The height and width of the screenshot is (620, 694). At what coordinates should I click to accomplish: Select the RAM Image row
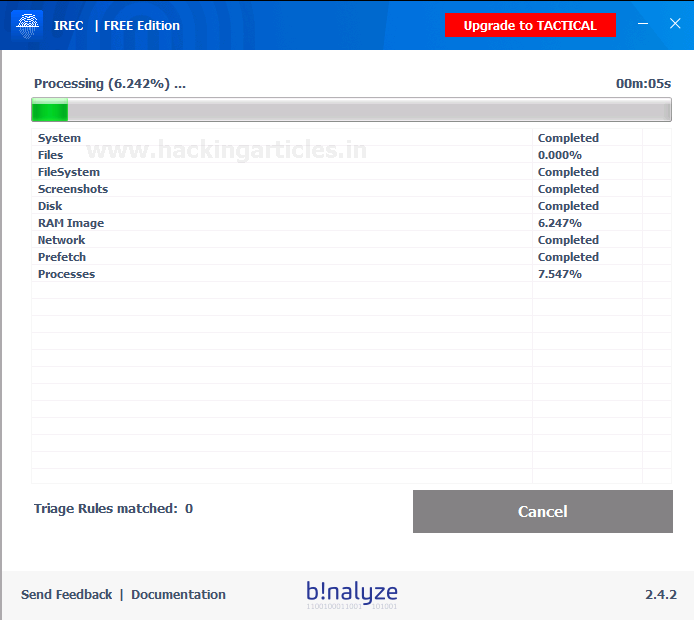click(351, 223)
